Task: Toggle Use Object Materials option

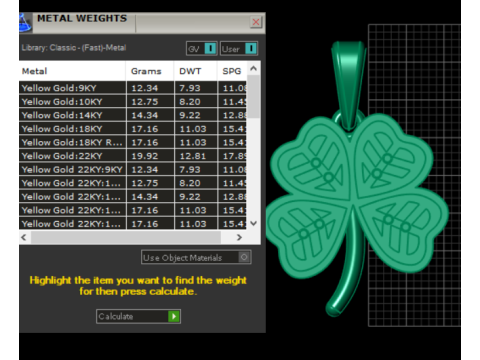Action: pos(196,257)
